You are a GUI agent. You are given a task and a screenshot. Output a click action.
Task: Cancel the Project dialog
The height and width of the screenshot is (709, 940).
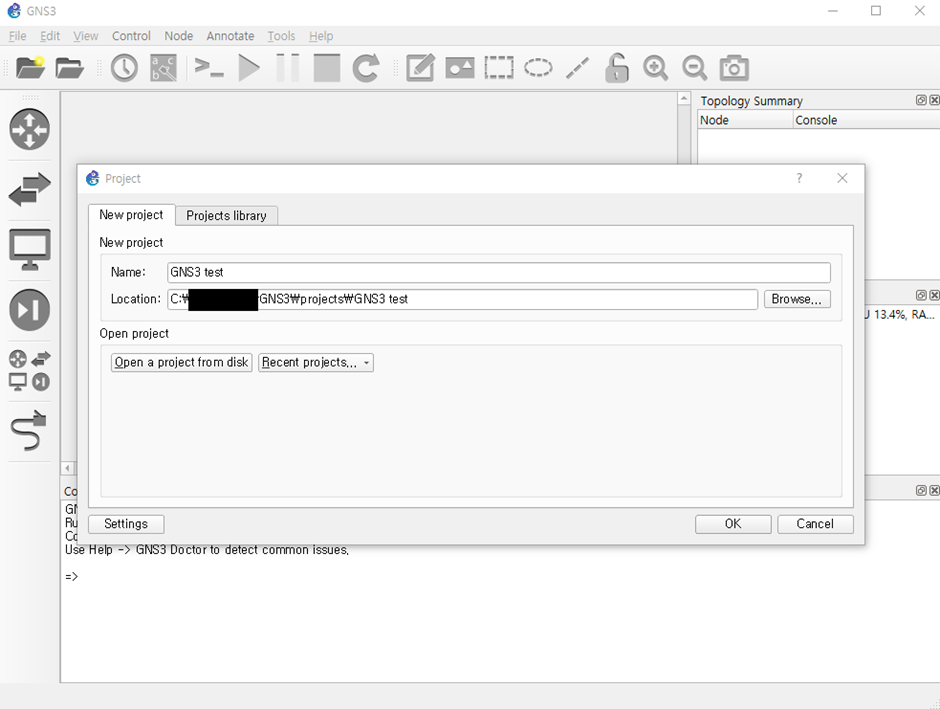click(x=815, y=524)
